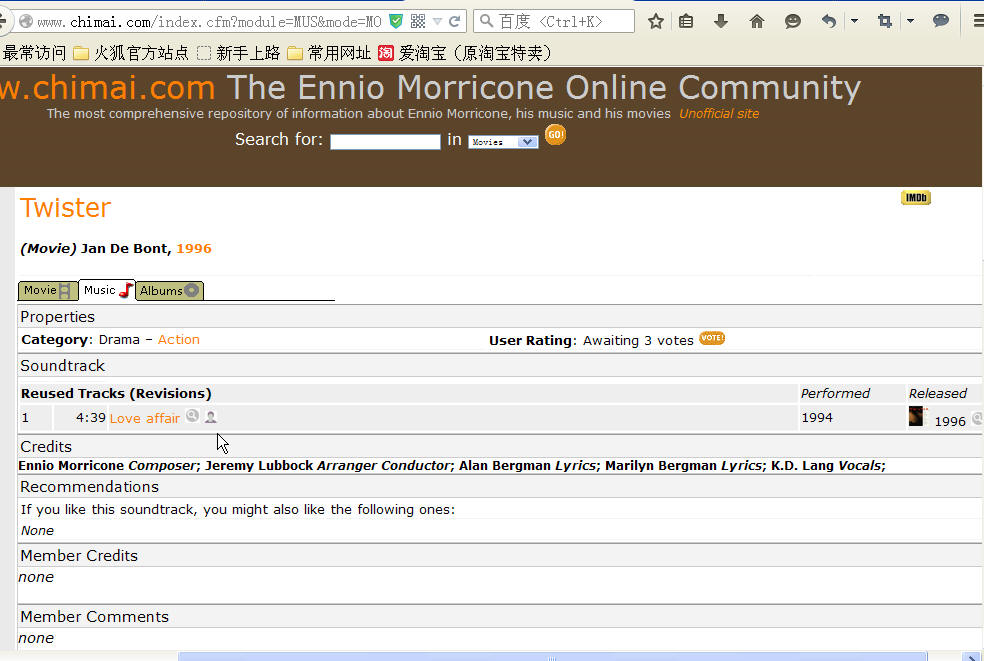
Task: Open the album cover thumbnail in Released column
Action: pos(916,416)
